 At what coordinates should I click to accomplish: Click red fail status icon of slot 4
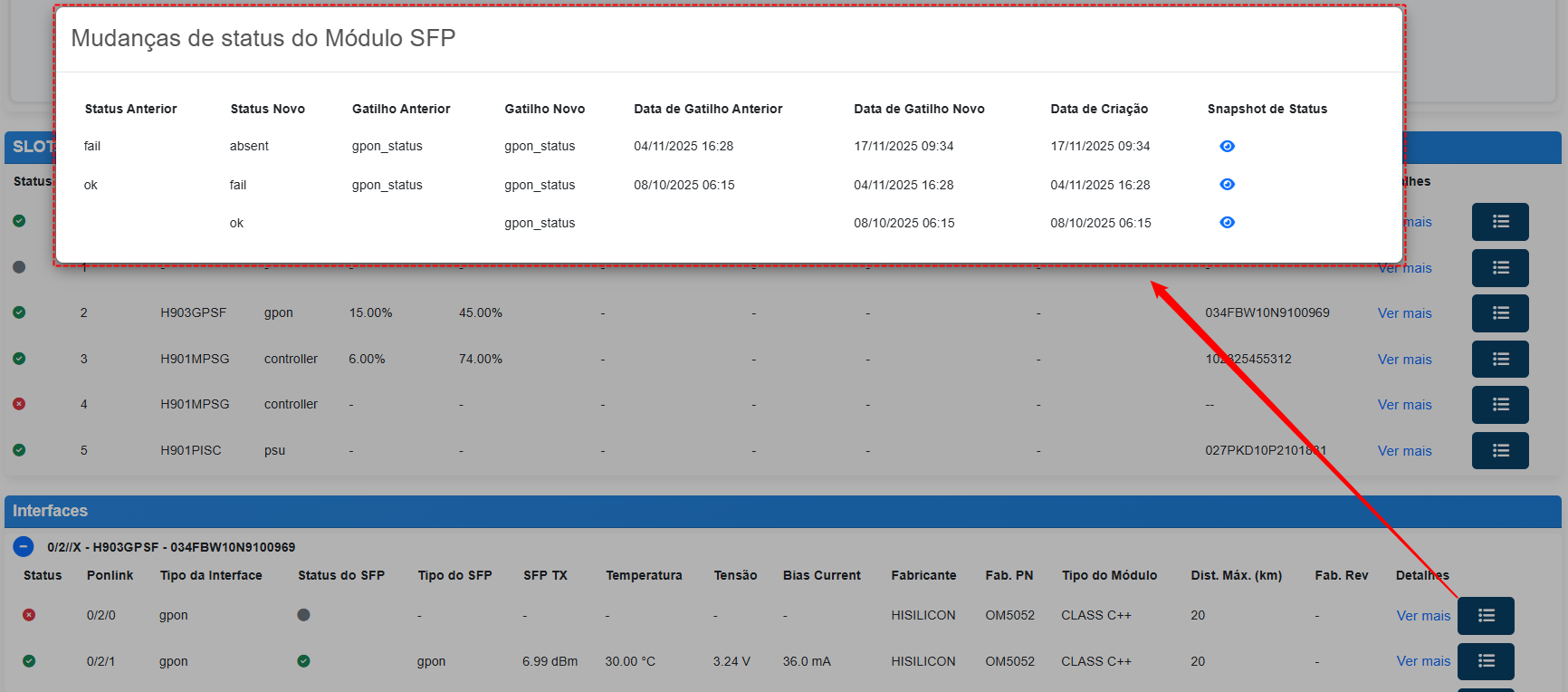point(19,404)
